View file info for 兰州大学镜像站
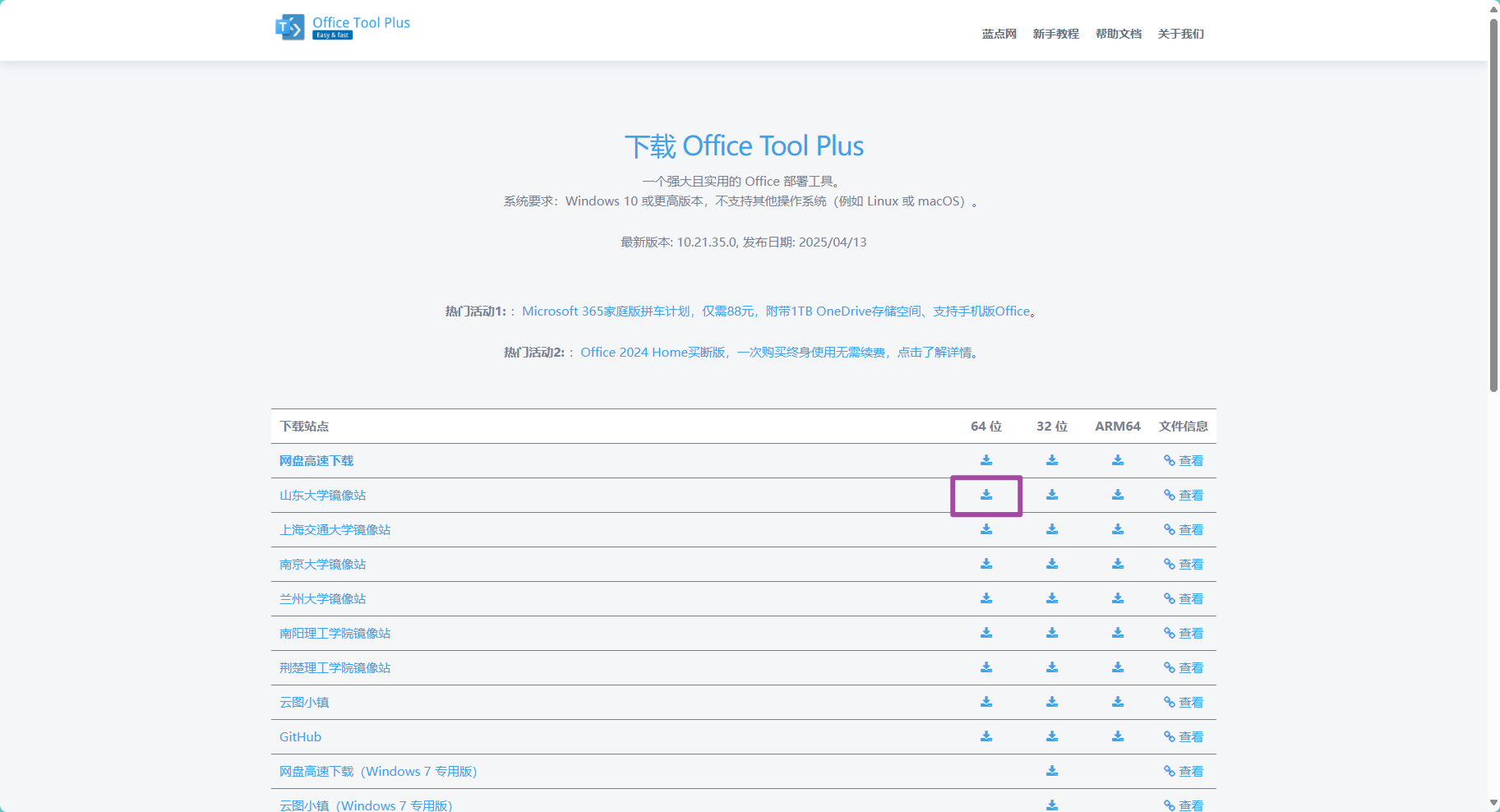 1184,599
